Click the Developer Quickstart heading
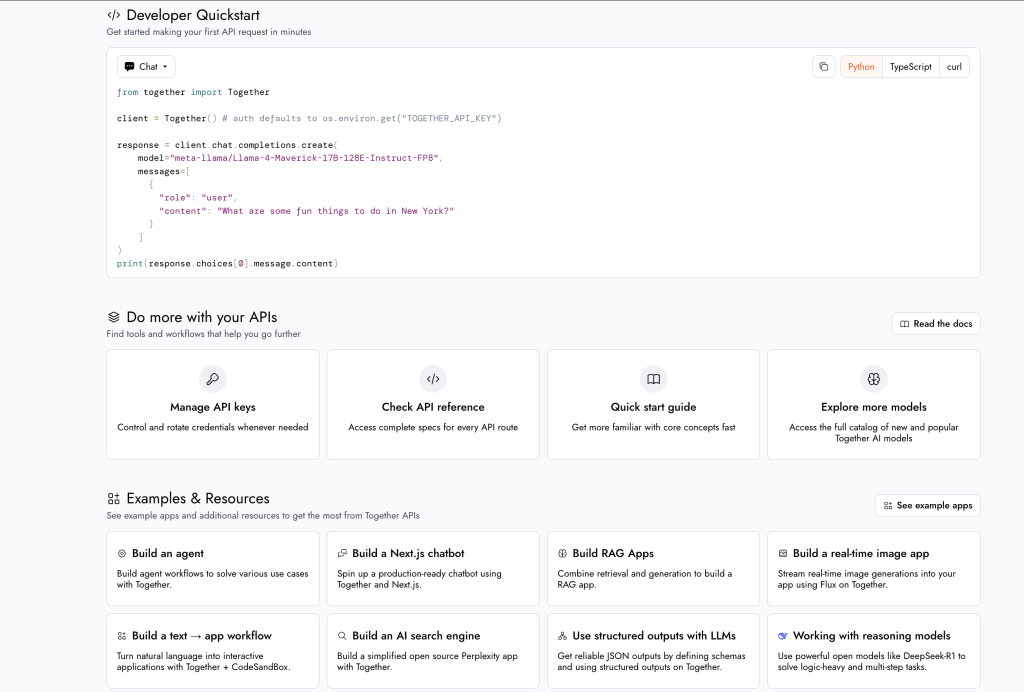The width and height of the screenshot is (1024, 692). tap(193, 15)
